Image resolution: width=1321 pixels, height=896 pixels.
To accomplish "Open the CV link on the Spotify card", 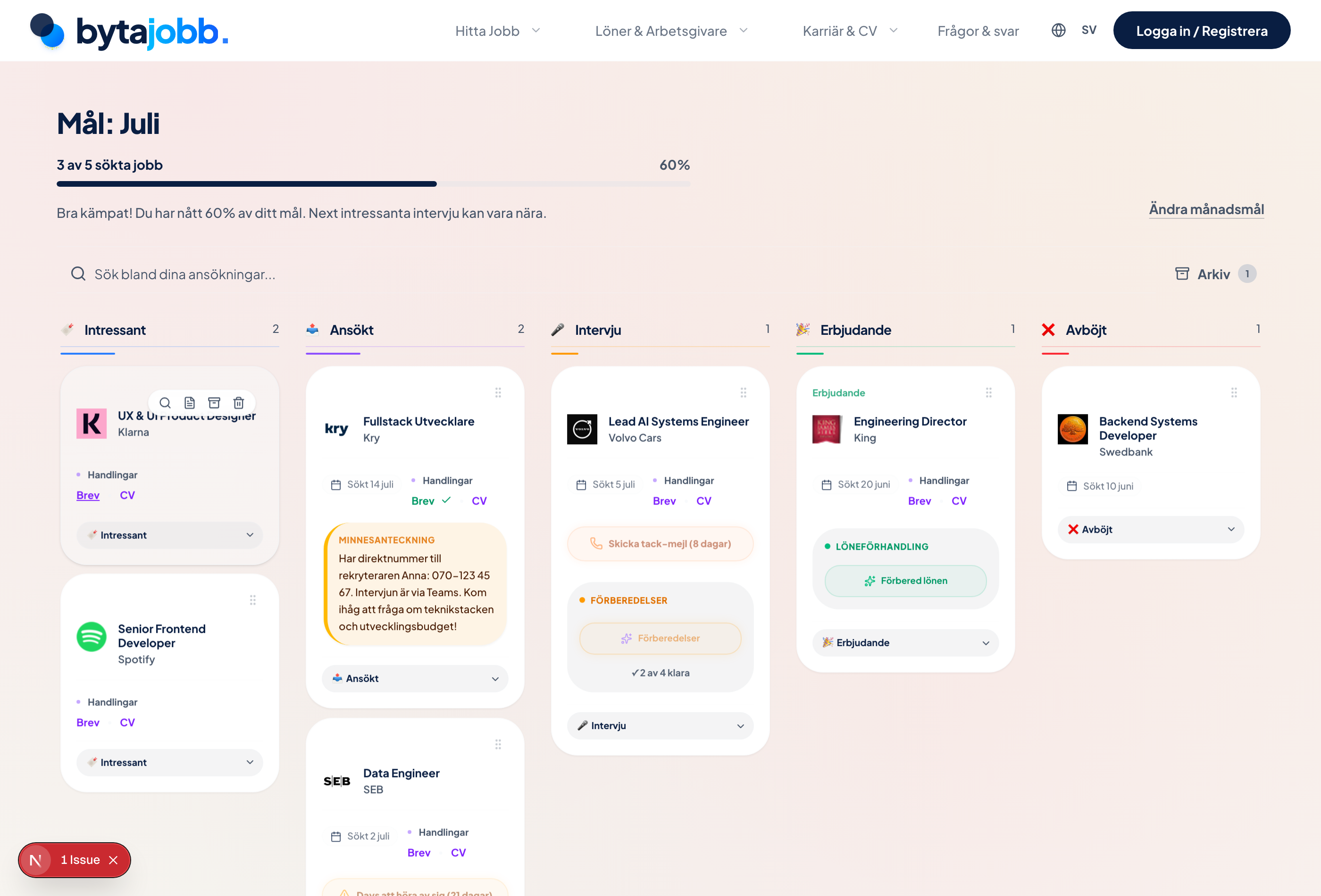I will (127, 723).
